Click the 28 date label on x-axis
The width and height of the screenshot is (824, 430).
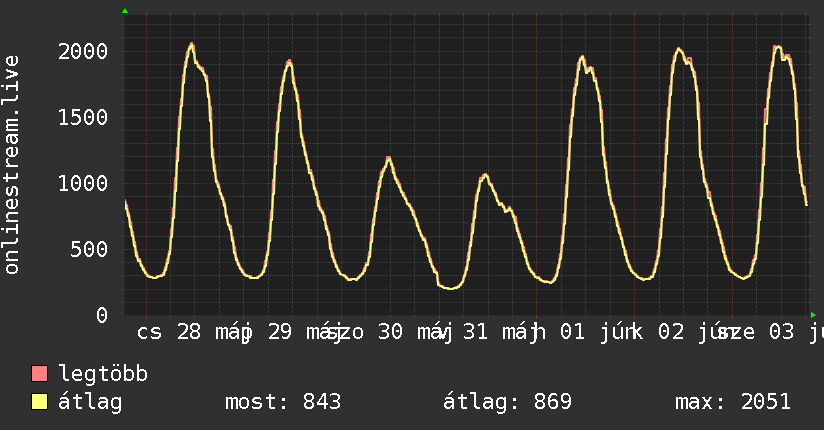189,332
